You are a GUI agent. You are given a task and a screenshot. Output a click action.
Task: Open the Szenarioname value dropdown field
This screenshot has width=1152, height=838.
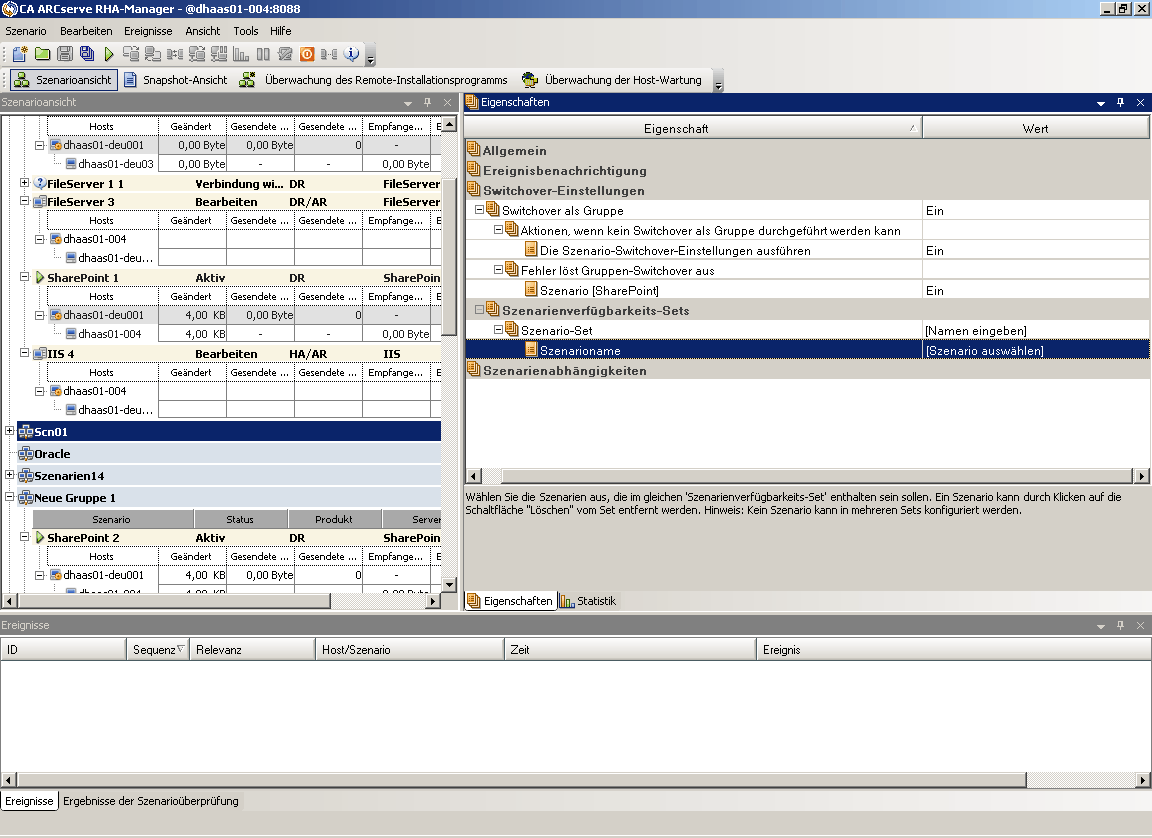(x=1034, y=350)
